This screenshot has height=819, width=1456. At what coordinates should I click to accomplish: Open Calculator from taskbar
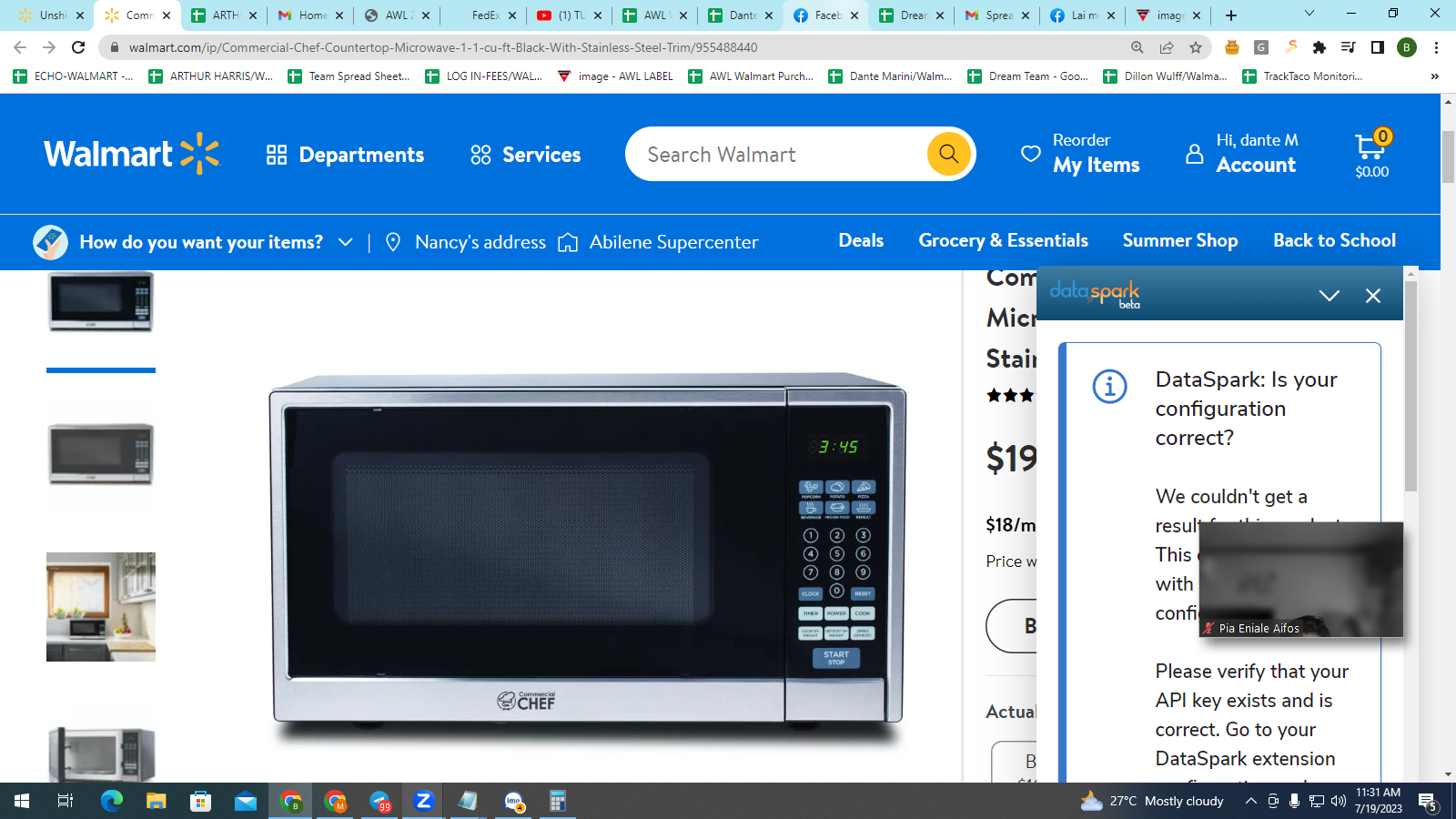557,801
